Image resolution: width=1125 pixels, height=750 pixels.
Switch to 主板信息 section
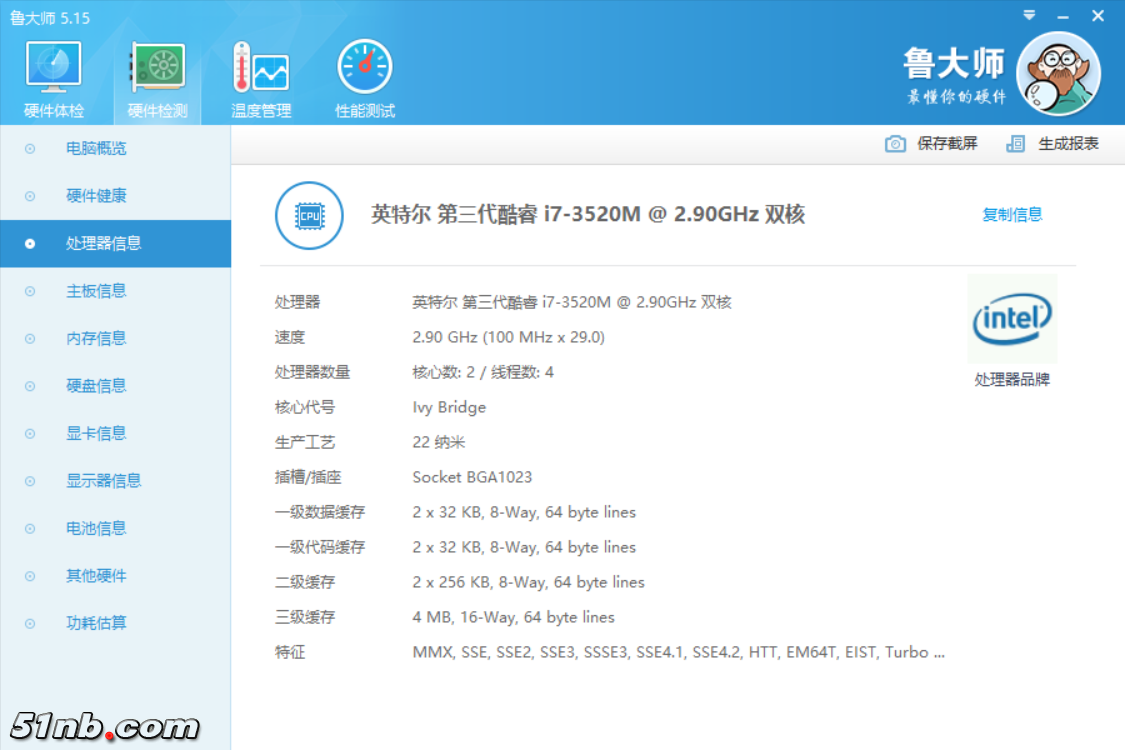click(x=96, y=291)
